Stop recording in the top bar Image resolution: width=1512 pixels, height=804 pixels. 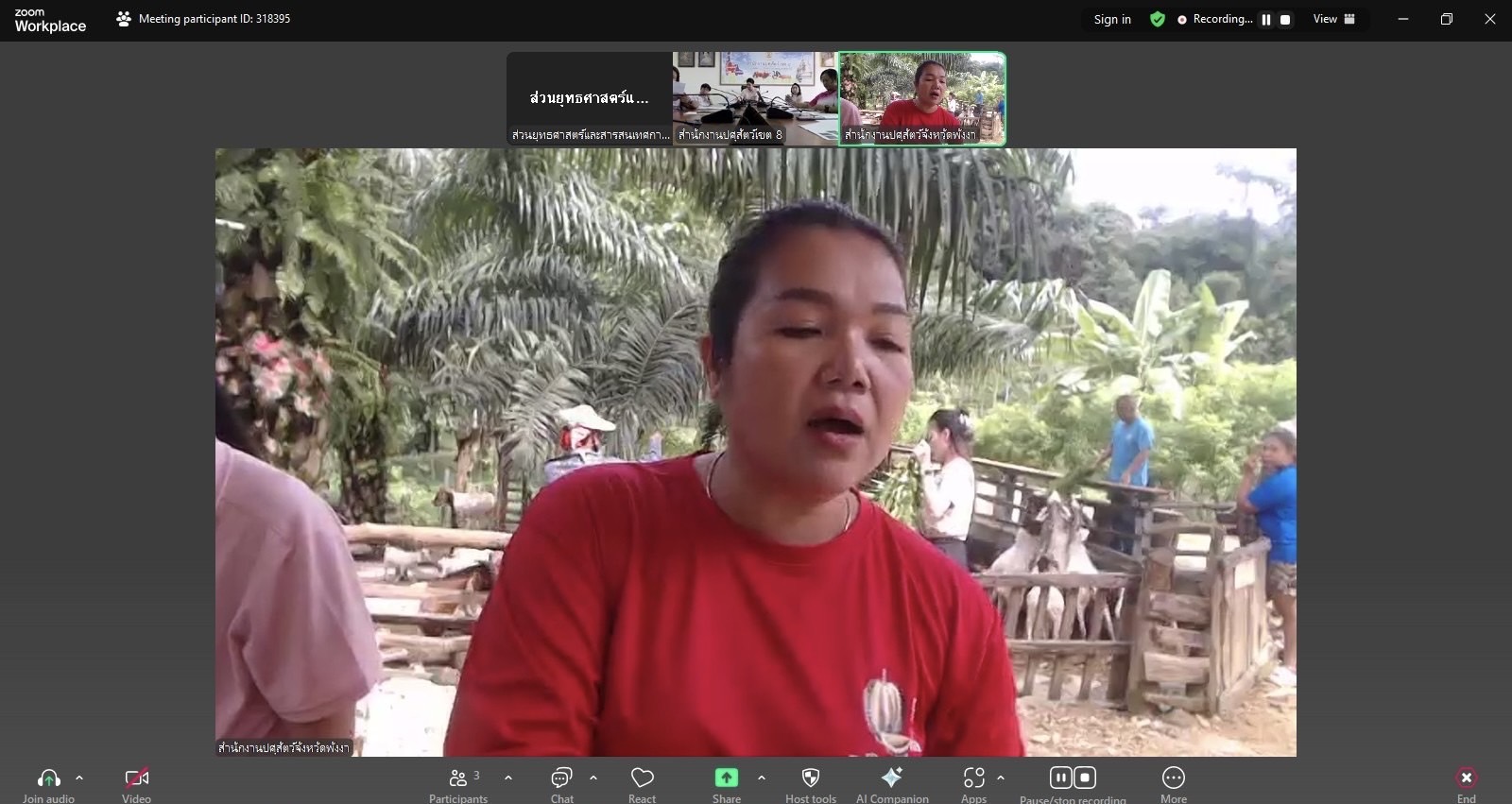tap(1285, 20)
